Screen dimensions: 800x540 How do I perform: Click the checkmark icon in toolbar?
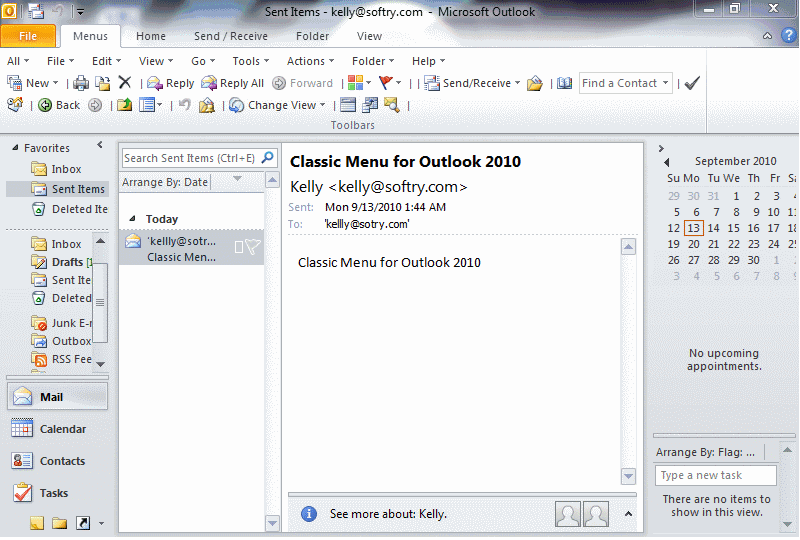coord(692,83)
